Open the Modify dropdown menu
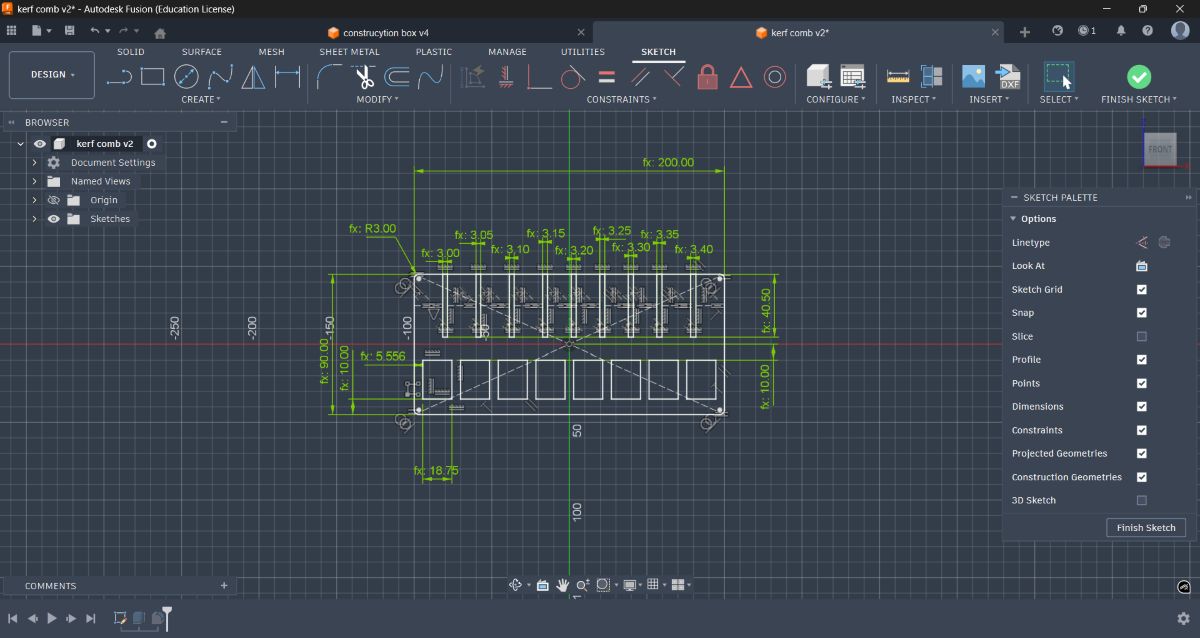Image resolution: width=1200 pixels, height=638 pixels. [x=378, y=99]
